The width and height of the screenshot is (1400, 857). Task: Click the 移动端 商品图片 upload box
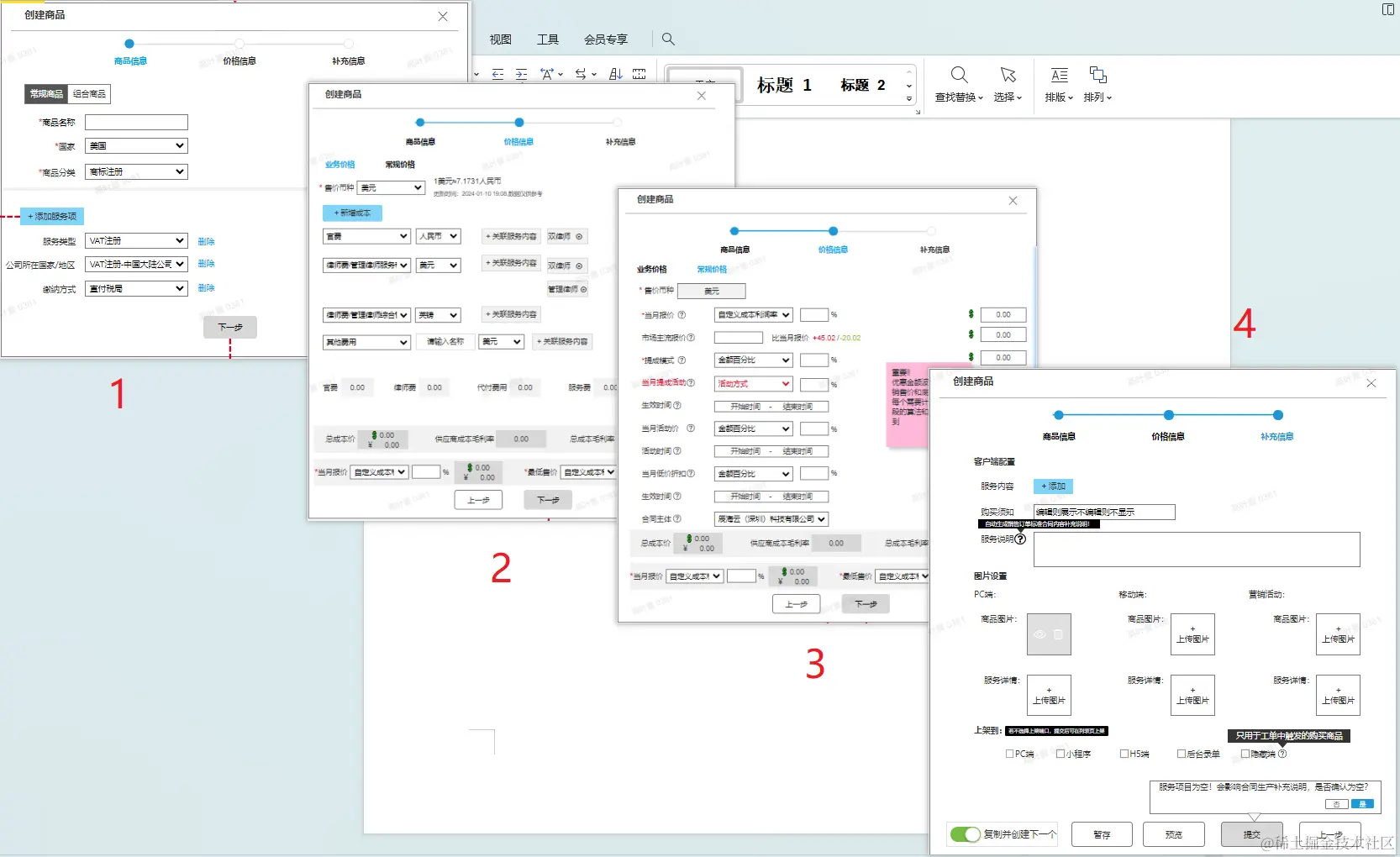pyautogui.click(x=1192, y=634)
